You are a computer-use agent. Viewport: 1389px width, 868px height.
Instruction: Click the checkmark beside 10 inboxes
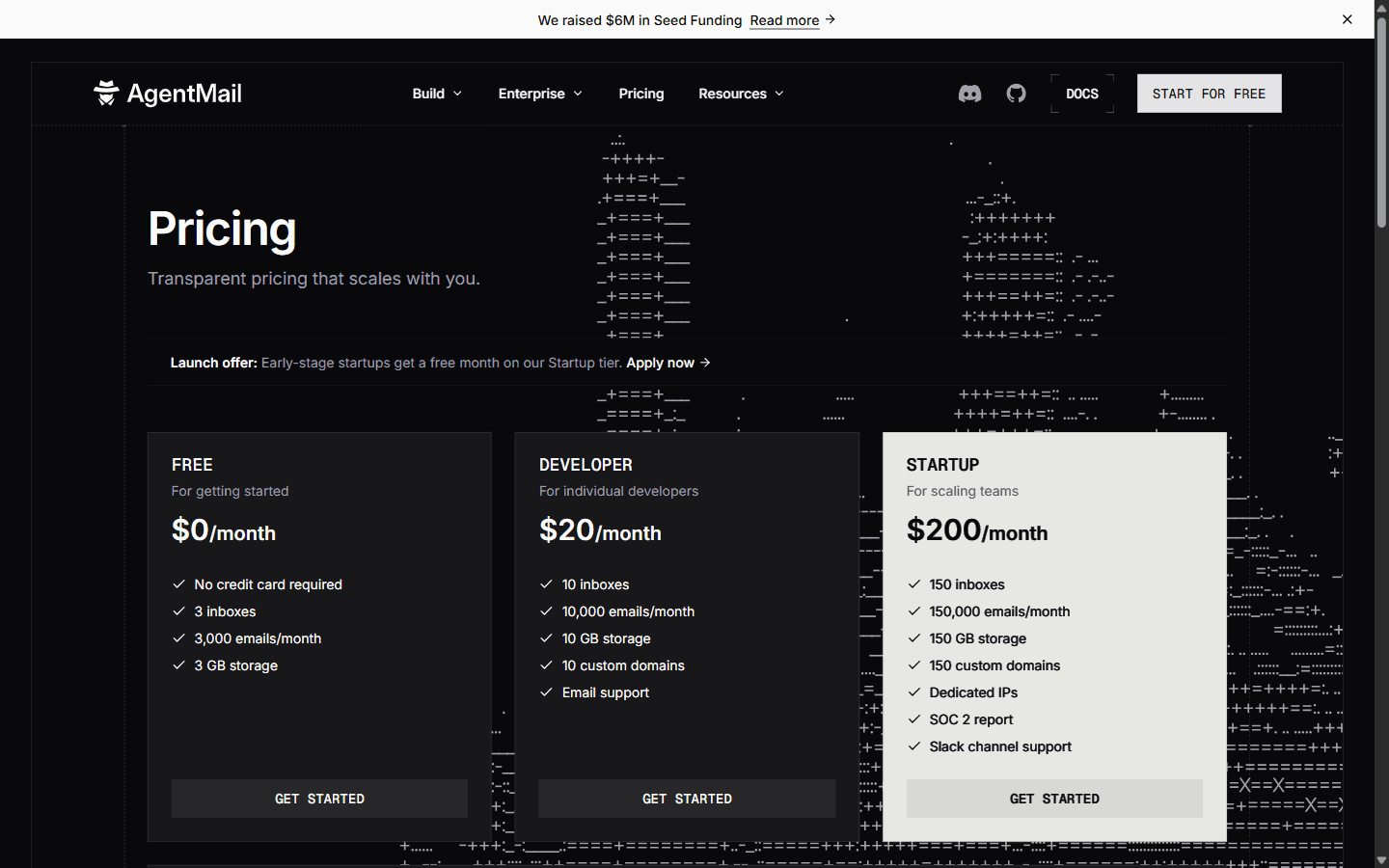coord(546,584)
